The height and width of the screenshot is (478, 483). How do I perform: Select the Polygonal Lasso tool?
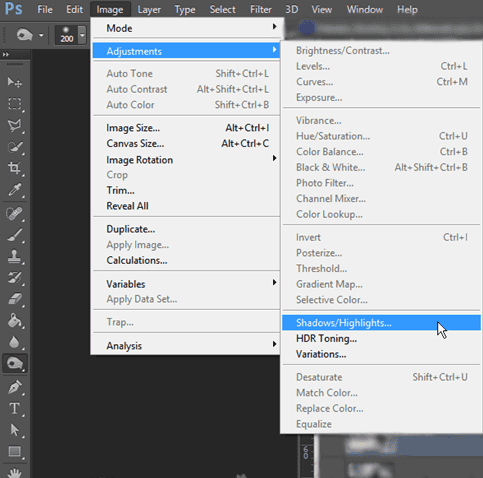(14, 125)
